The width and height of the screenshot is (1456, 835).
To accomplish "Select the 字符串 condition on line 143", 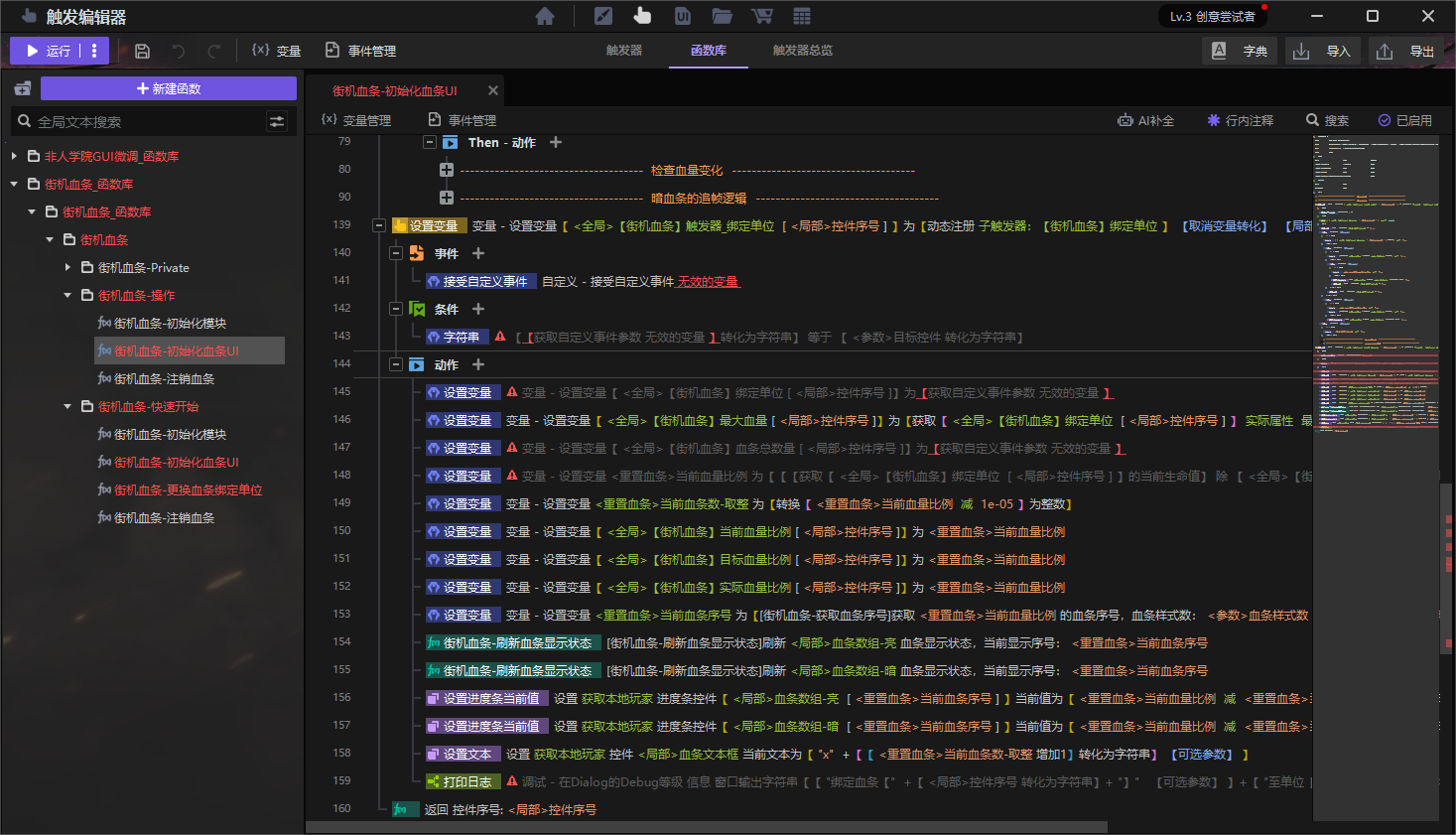I will pos(458,337).
